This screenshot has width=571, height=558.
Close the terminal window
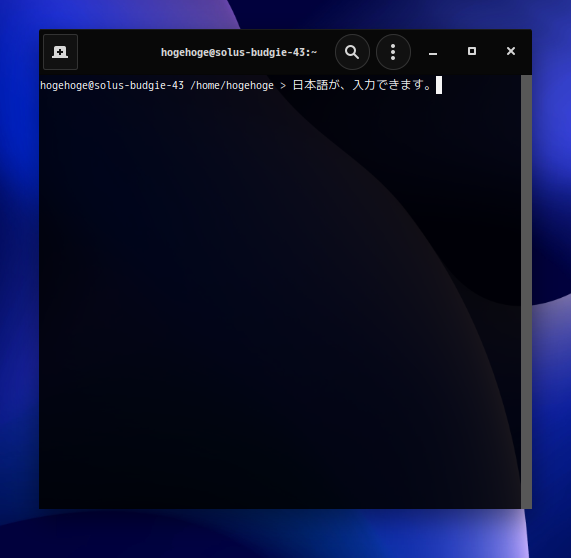click(511, 51)
